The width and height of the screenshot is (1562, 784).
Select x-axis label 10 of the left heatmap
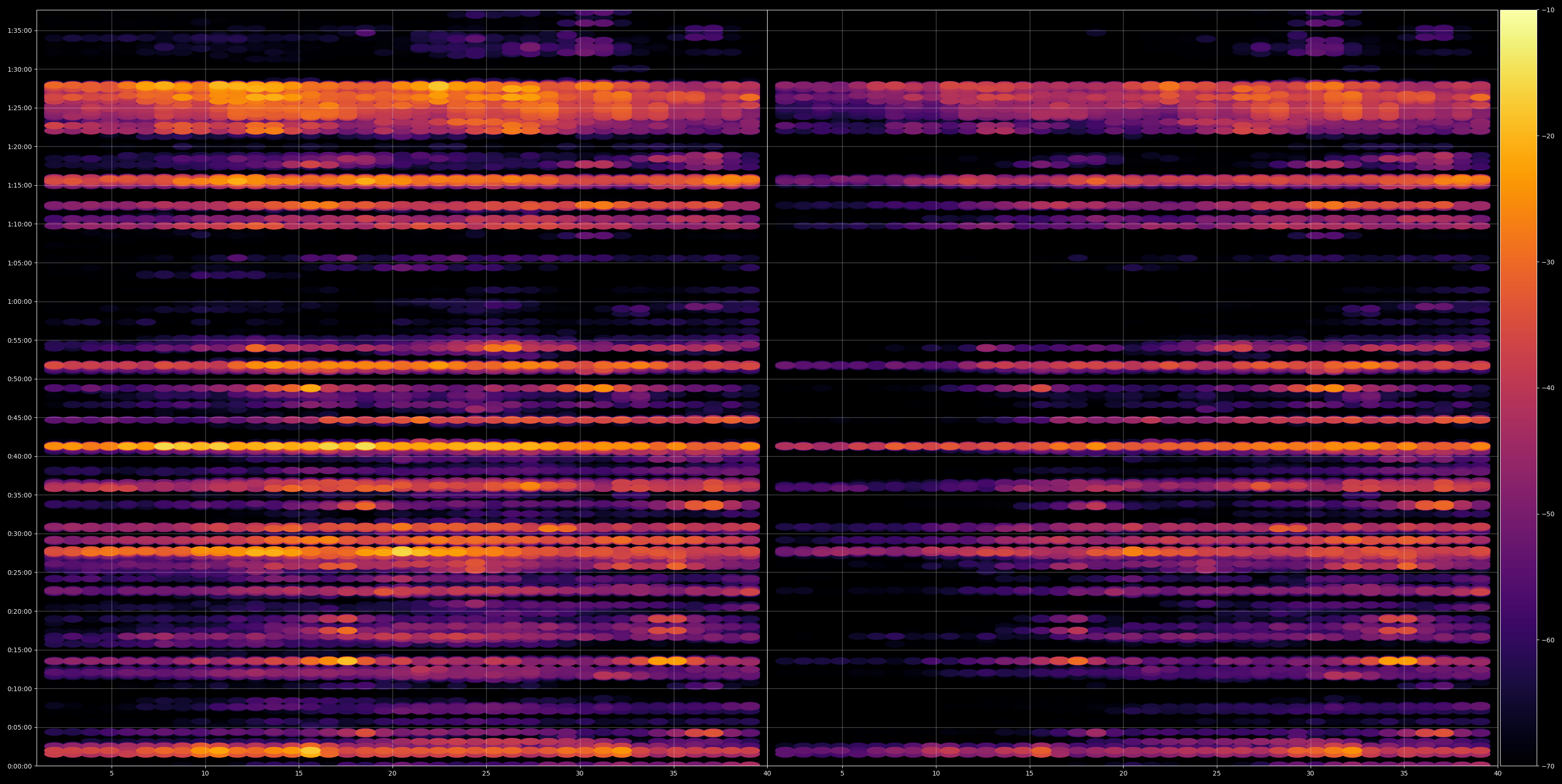[205, 774]
